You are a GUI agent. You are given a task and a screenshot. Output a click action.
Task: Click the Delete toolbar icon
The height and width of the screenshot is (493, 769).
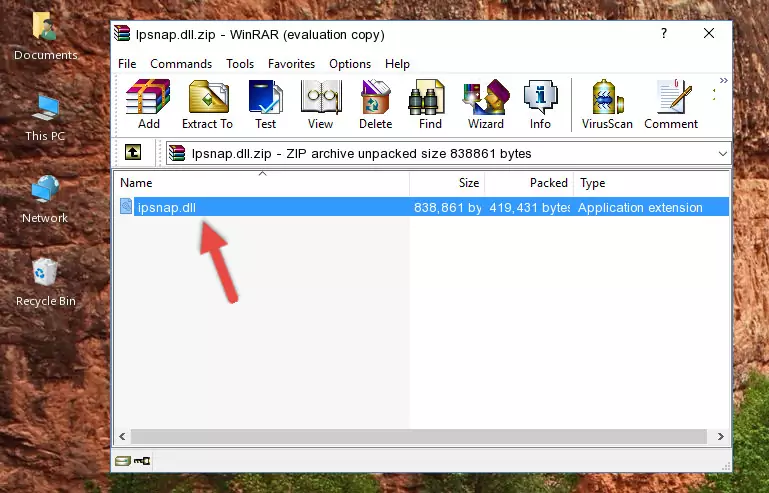[x=375, y=104]
